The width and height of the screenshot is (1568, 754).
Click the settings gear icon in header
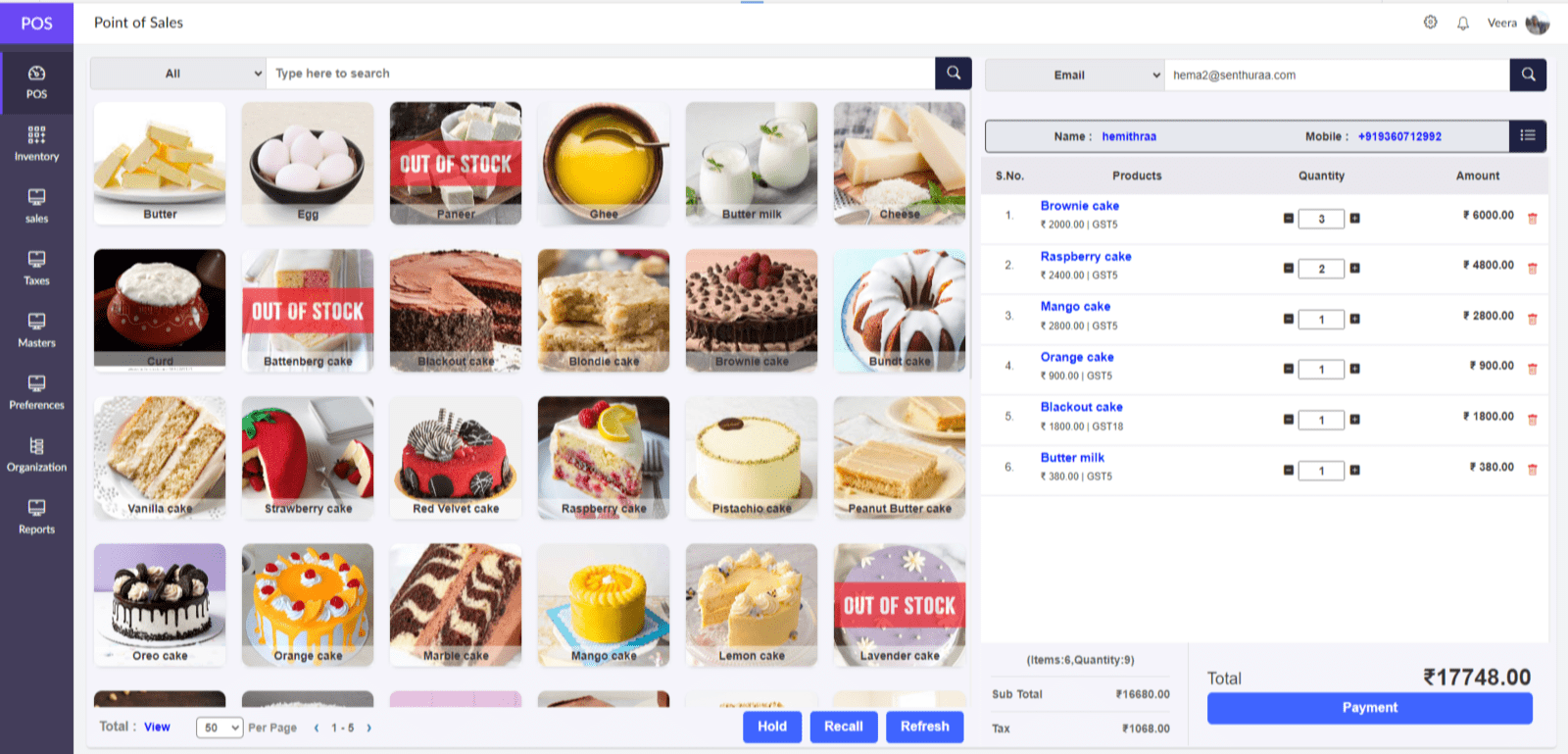[x=1431, y=23]
